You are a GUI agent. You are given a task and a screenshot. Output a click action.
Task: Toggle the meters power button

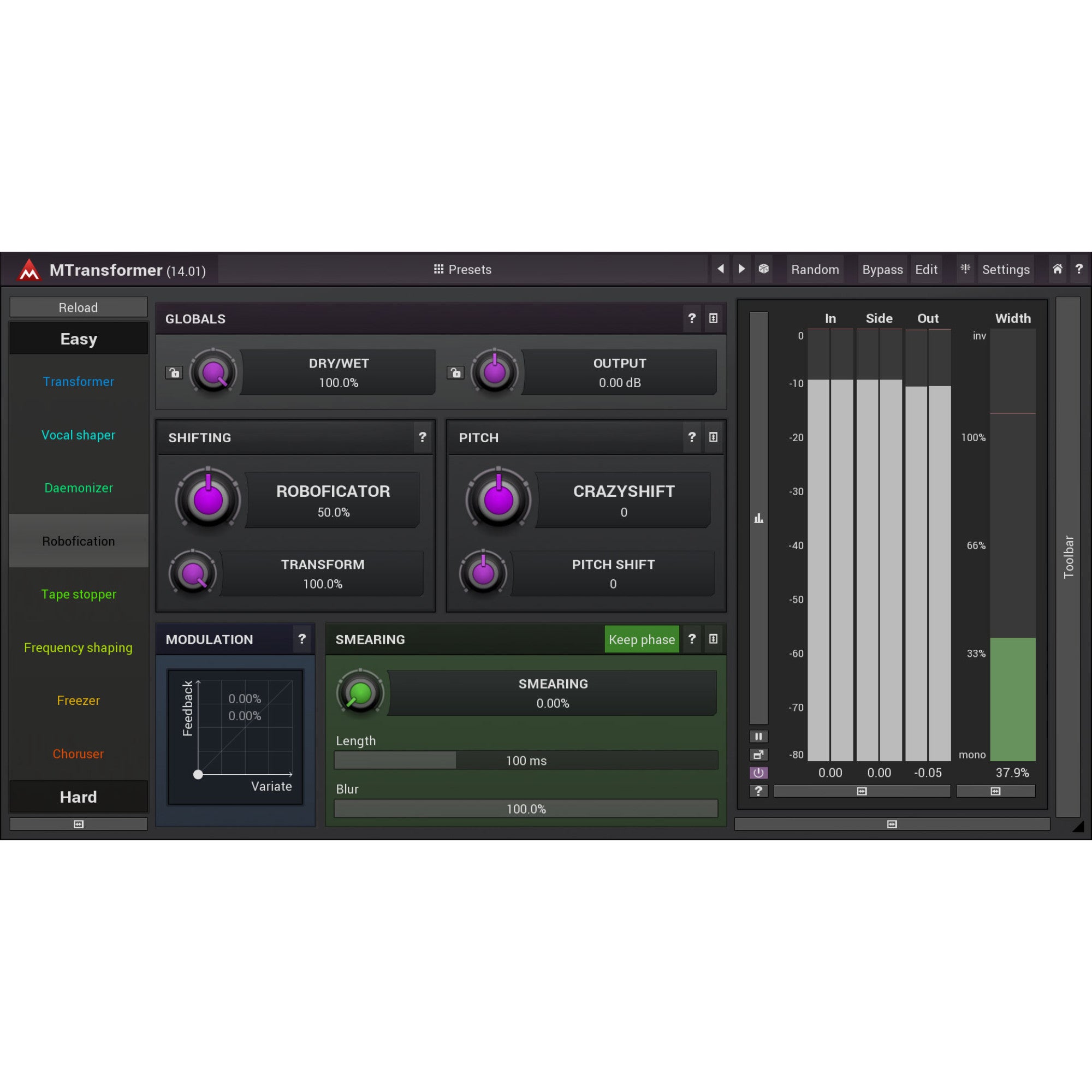[x=758, y=773]
